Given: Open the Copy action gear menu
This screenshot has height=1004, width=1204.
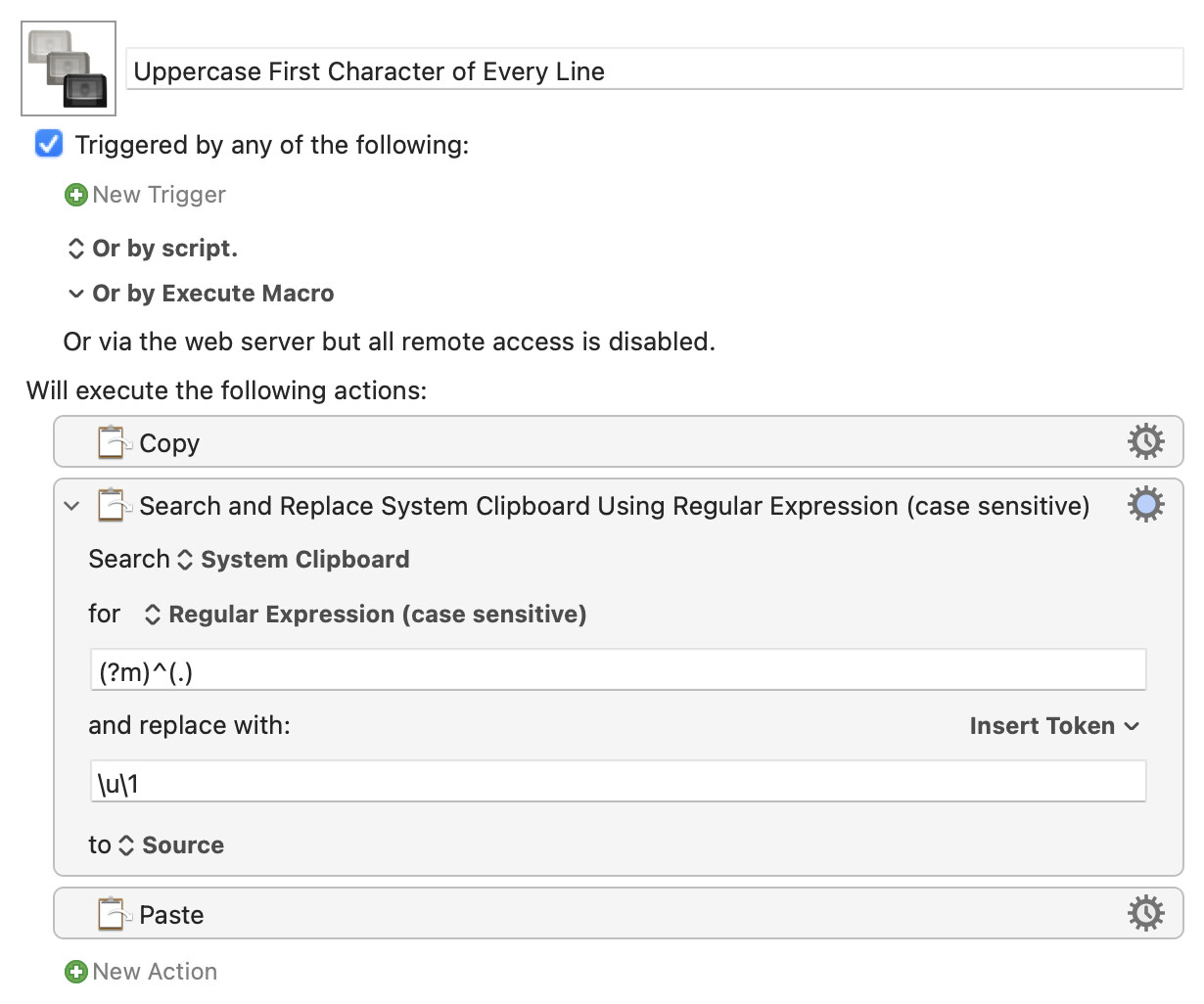Looking at the screenshot, I should 1145,442.
